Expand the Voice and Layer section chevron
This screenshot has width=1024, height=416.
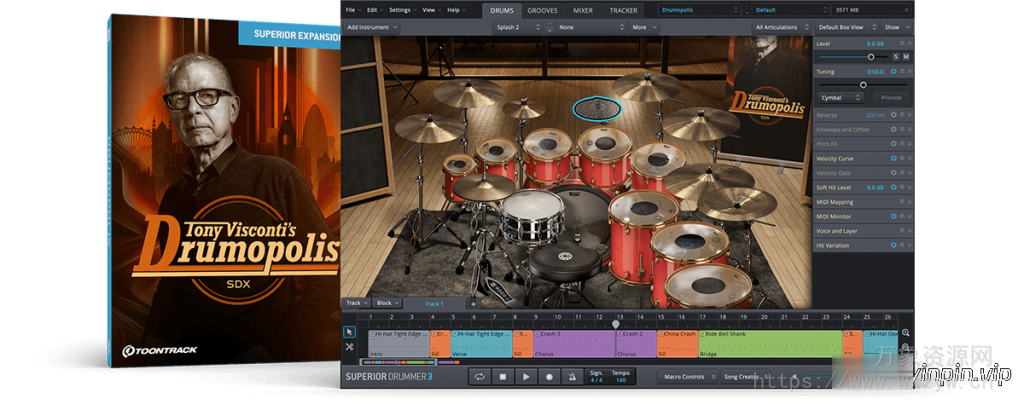coord(908,231)
